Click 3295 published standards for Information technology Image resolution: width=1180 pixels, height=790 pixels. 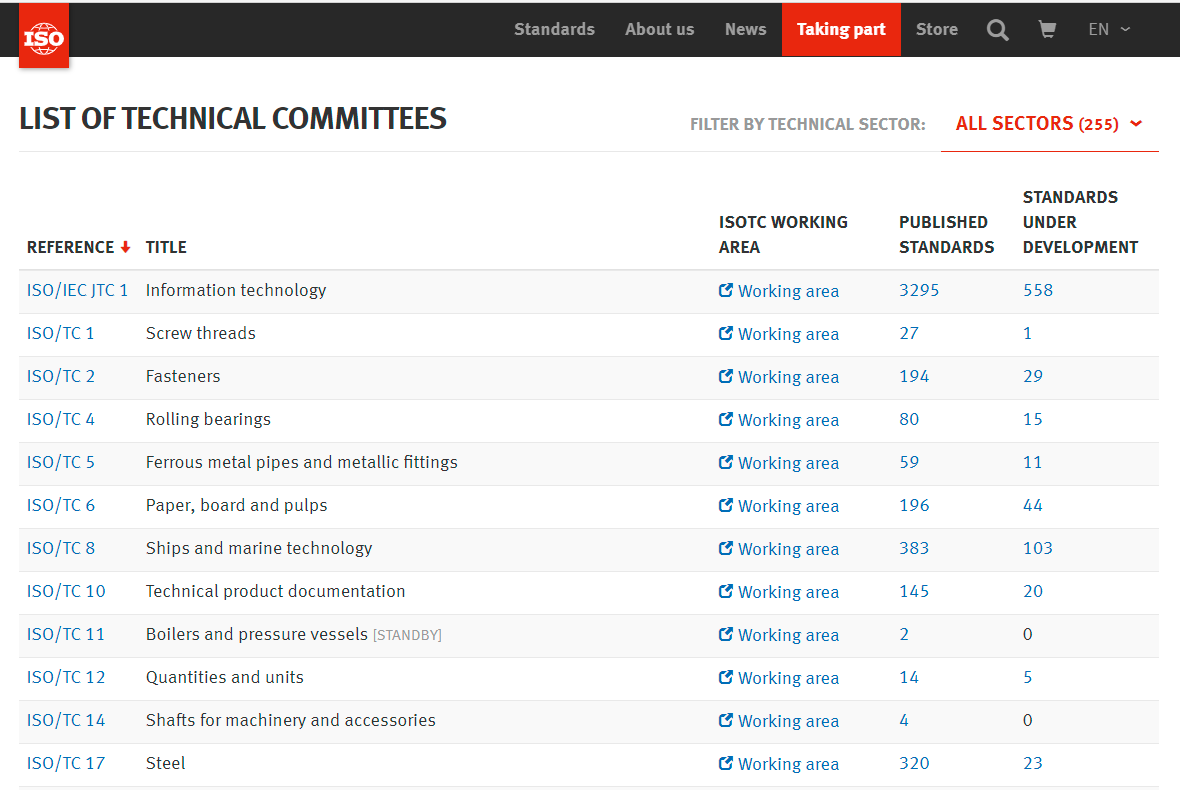tap(919, 291)
